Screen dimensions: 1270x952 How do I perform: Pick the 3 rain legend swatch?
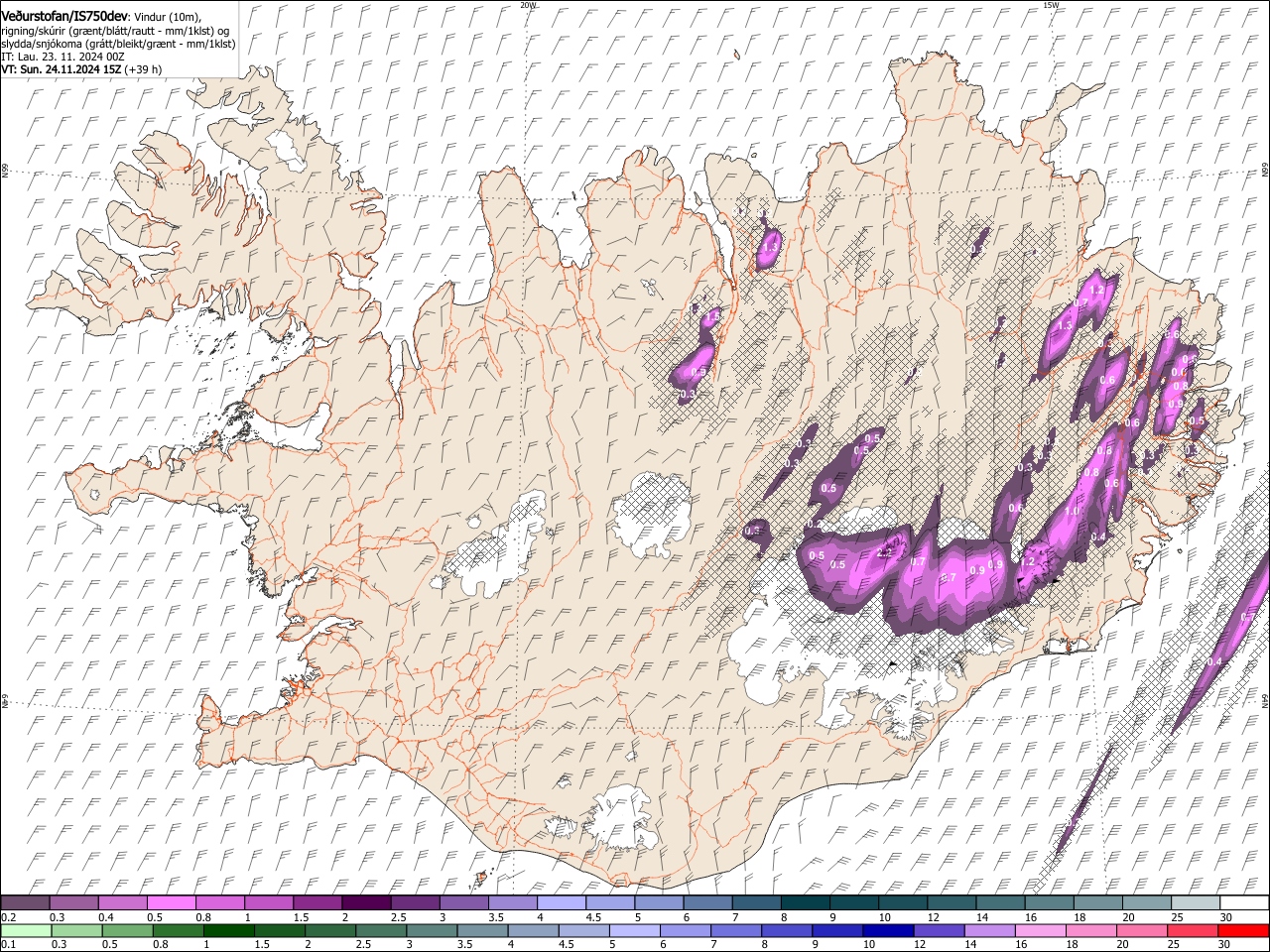click(432, 930)
